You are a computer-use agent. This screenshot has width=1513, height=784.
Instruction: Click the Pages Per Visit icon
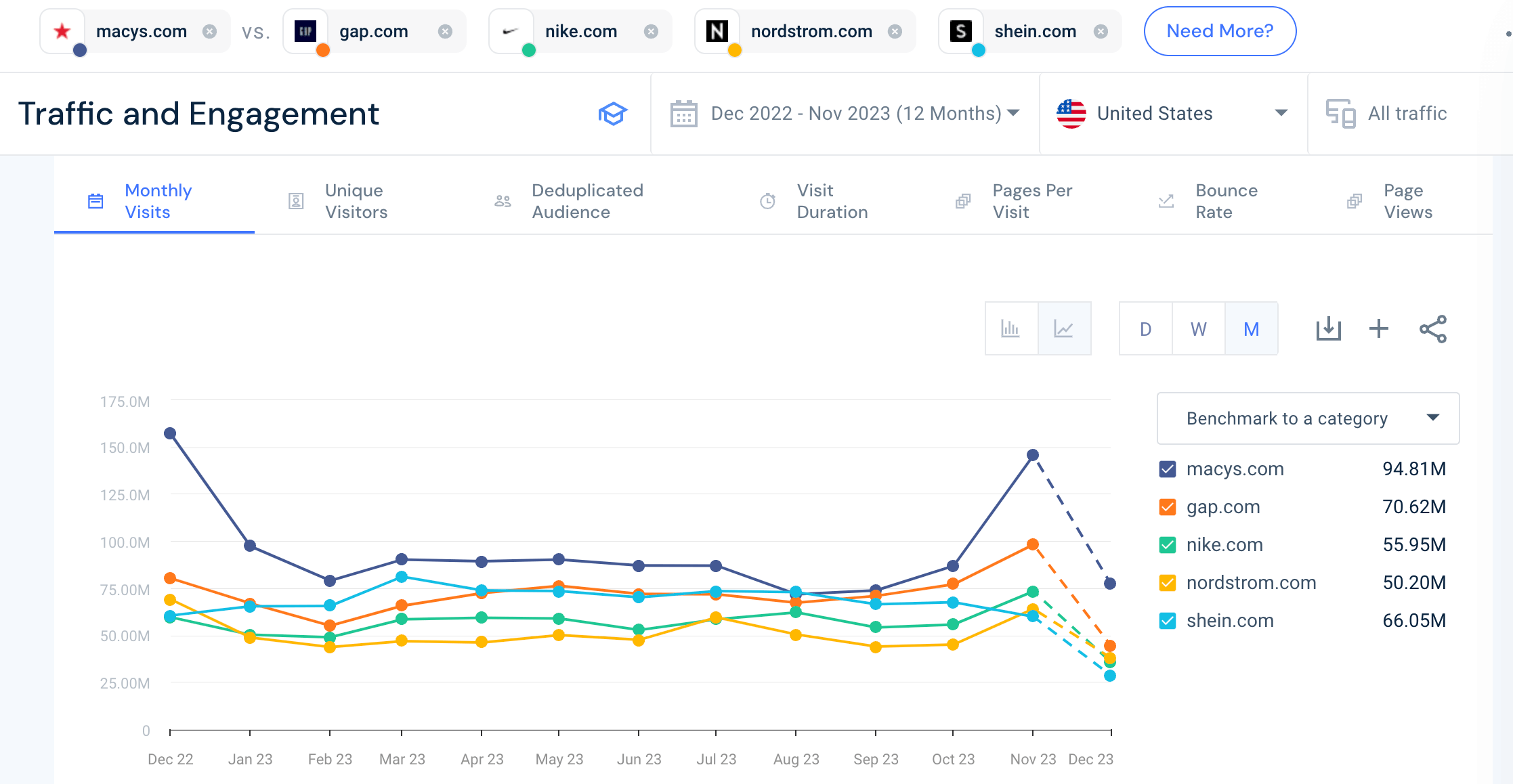coord(963,201)
